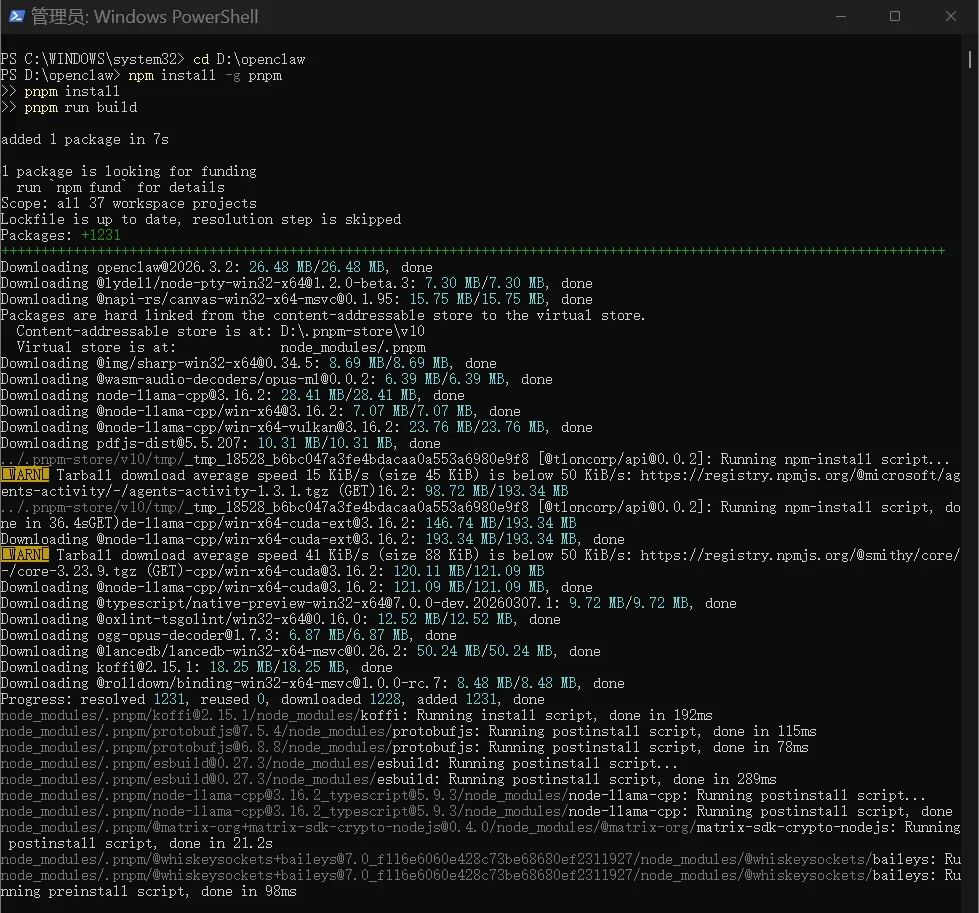This screenshot has height=913, width=979.
Task: Click esbuild 'done in 289ms' line
Action: [x=388, y=779]
